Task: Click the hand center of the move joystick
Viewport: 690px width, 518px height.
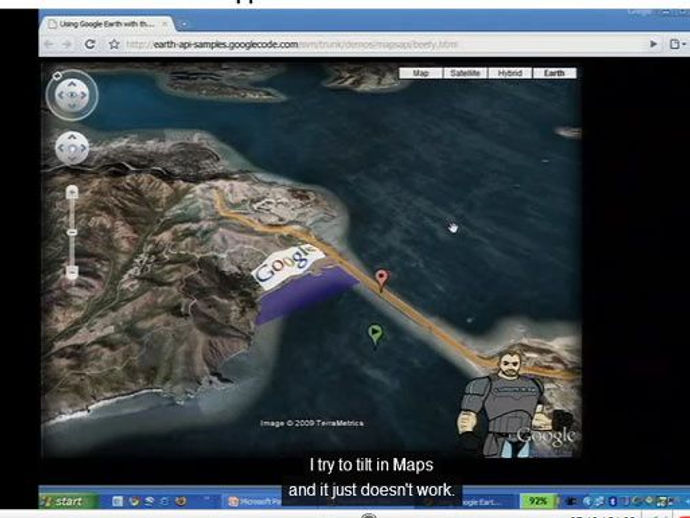Action: pyautogui.click(x=72, y=148)
